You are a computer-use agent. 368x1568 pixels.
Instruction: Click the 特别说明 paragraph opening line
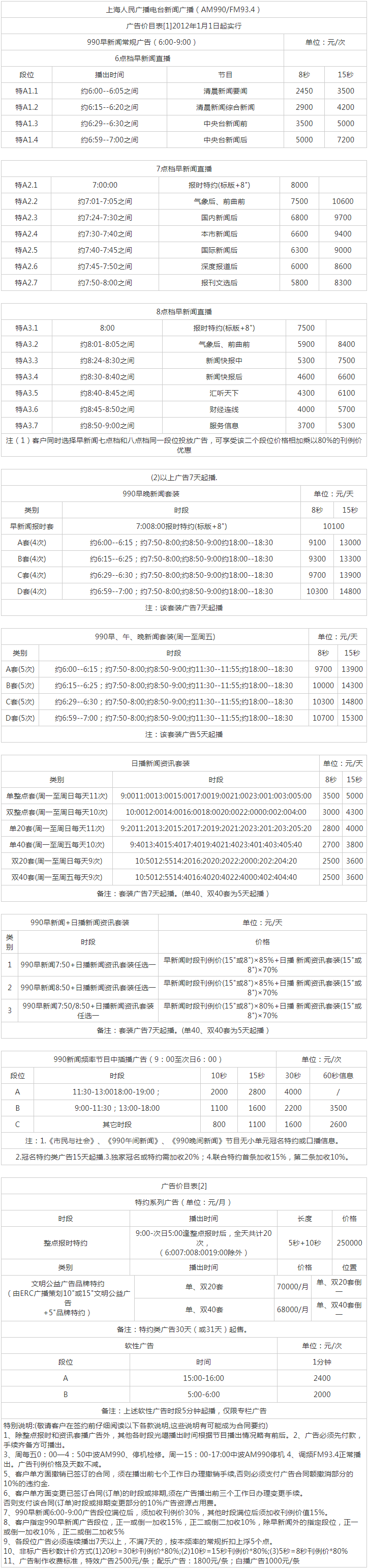click(x=135, y=1426)
